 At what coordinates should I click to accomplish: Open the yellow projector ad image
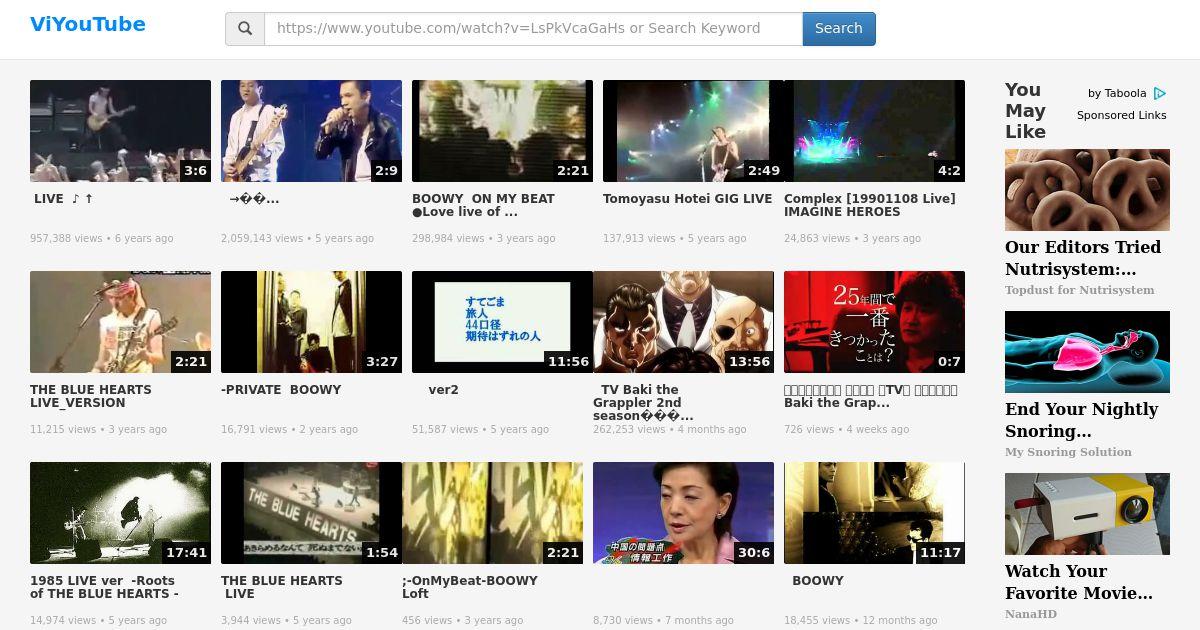(1087, 514)
